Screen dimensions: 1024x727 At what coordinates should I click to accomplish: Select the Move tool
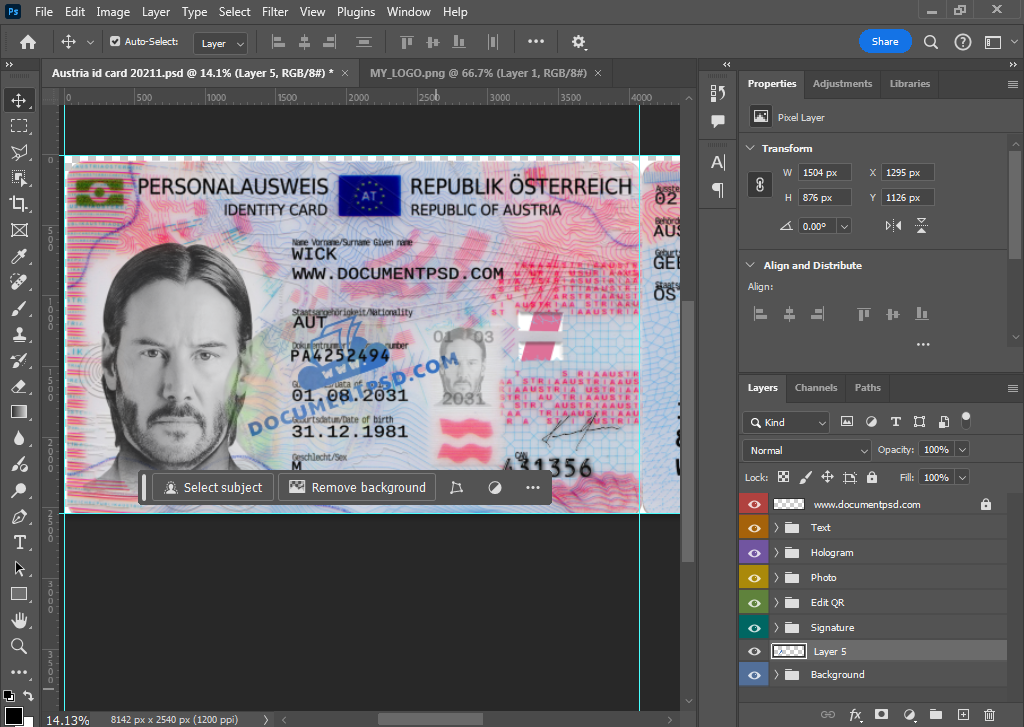click(x=19, y=100)
